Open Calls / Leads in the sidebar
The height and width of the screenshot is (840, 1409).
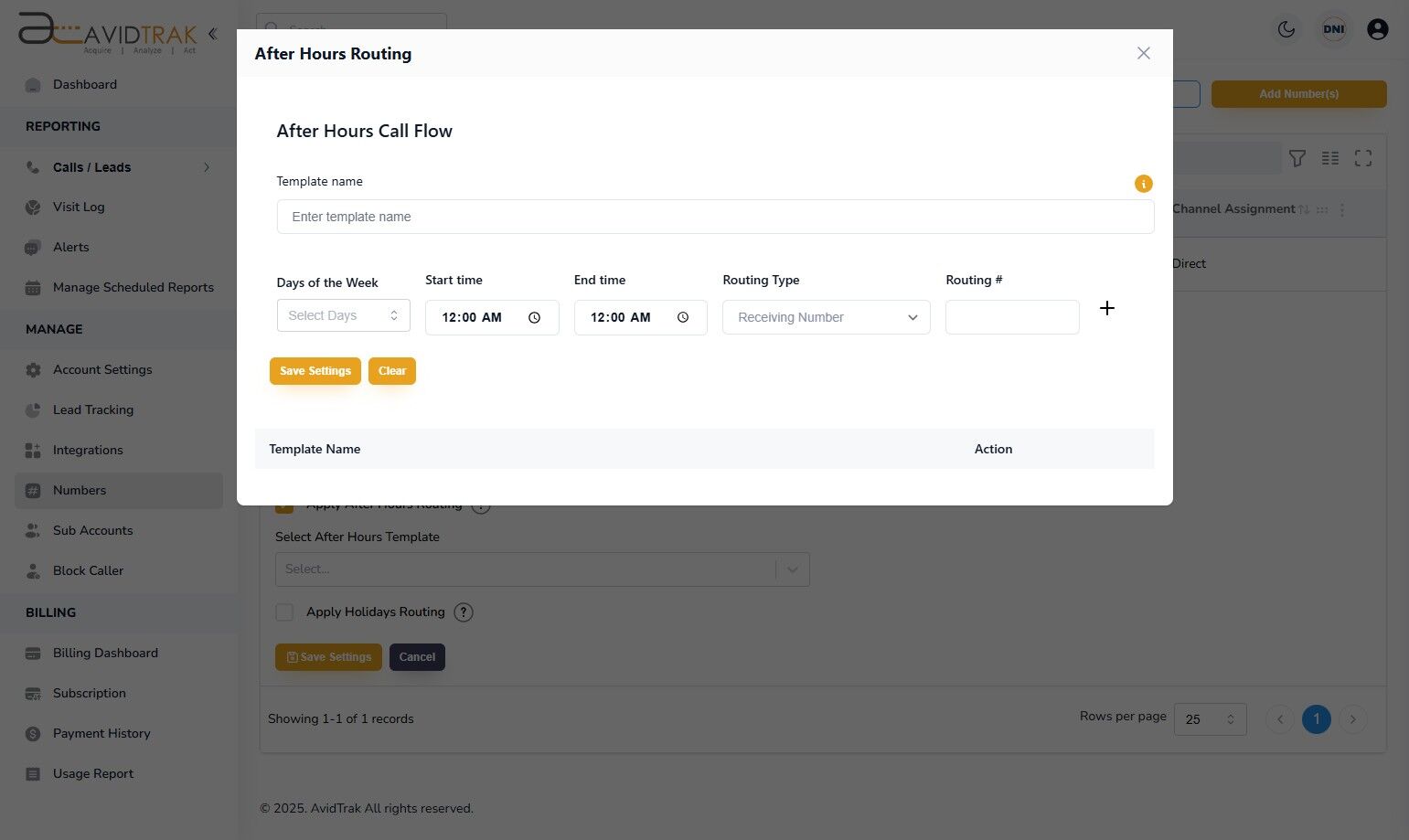(91, 167)
